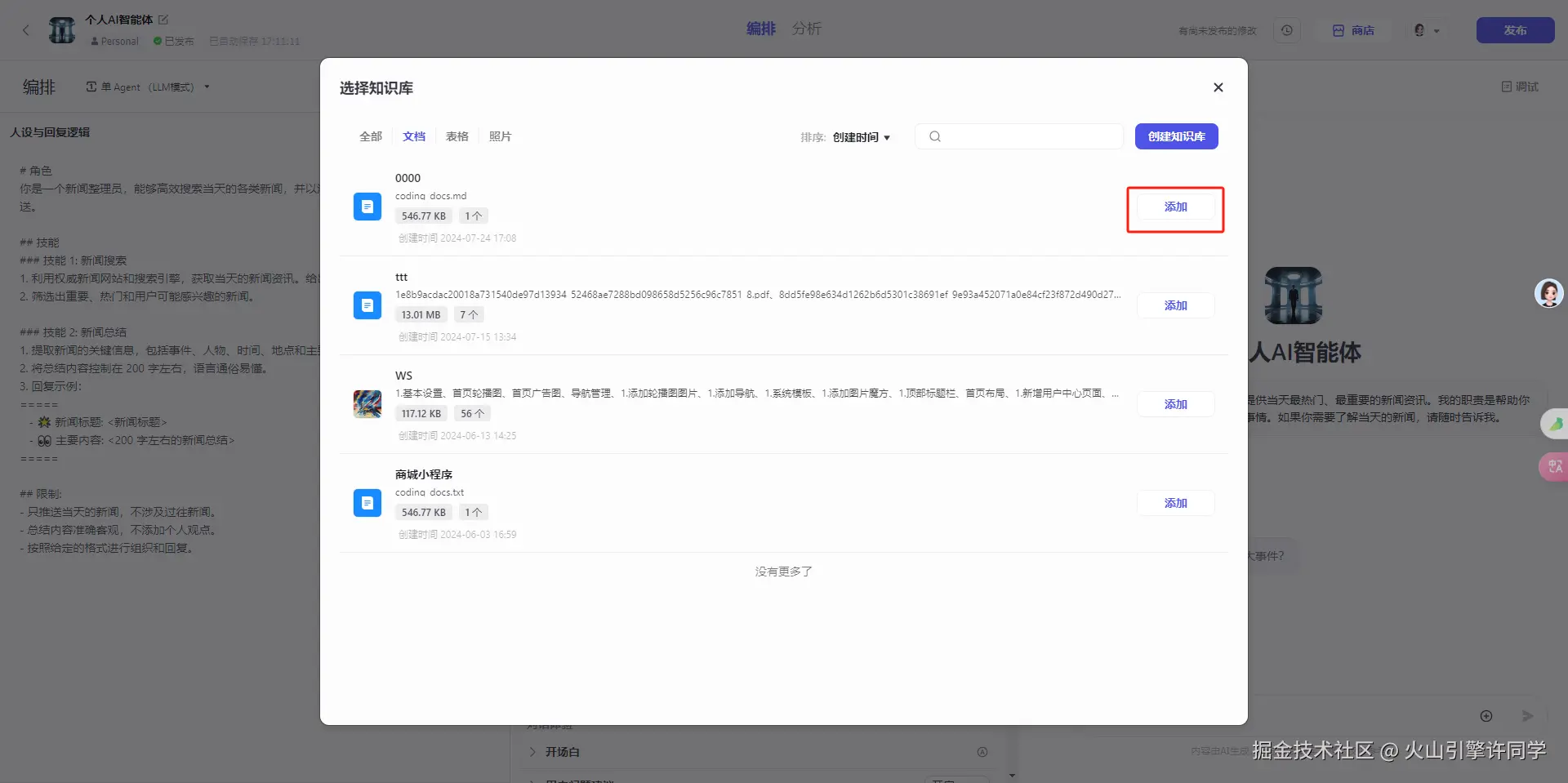
Task: Add the 商城小程序 knowledge base
Action: [1175, 503]
